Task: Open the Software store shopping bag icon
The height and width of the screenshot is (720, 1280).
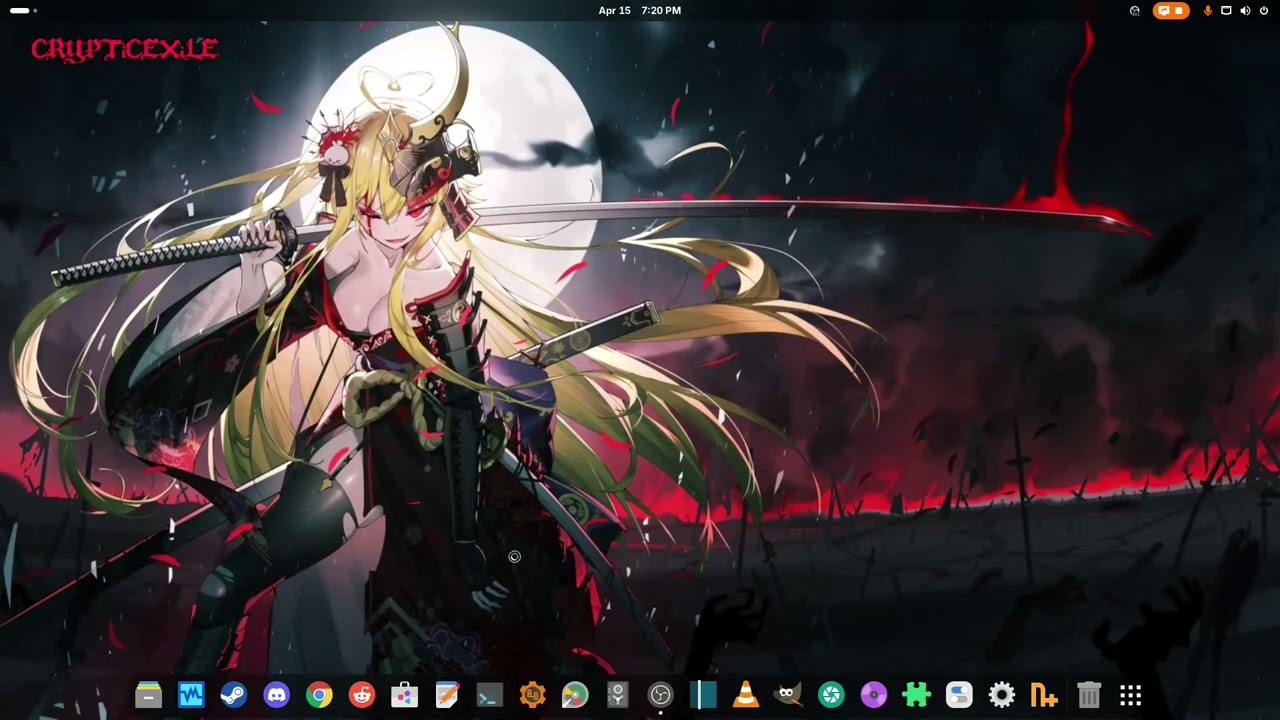Action: click(x=404, y=695)
